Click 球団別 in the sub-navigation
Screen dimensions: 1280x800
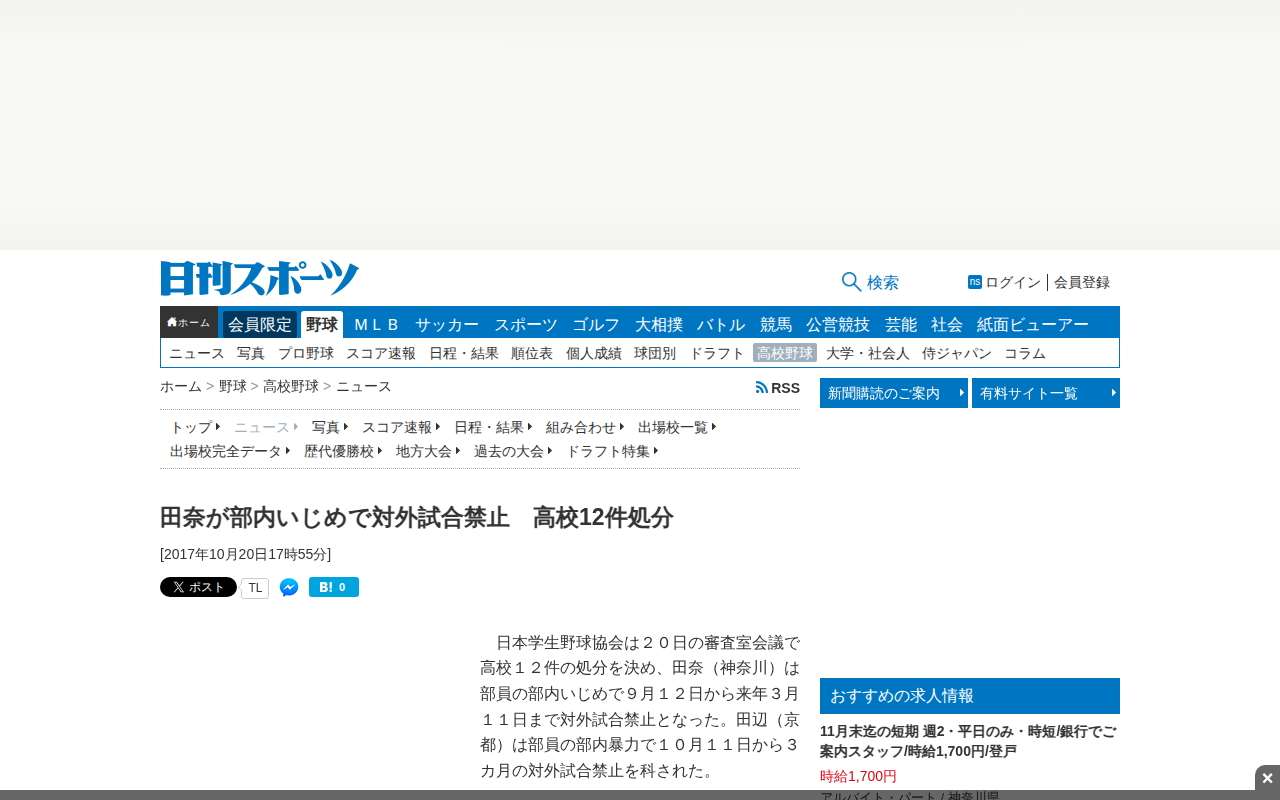(655, 353)
